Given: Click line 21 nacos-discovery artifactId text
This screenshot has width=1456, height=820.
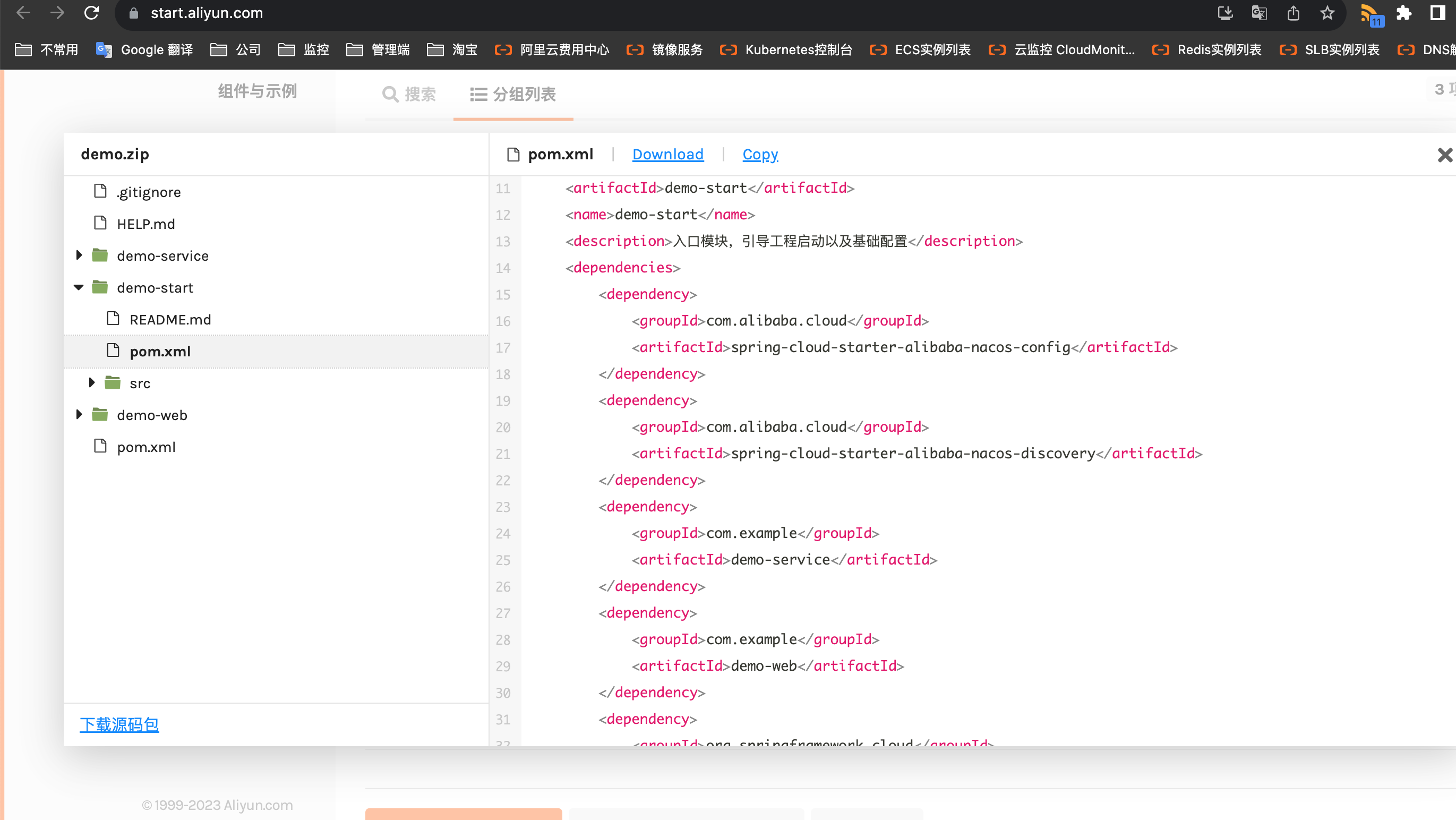Looking at the screenshot, I should (913, 453).
